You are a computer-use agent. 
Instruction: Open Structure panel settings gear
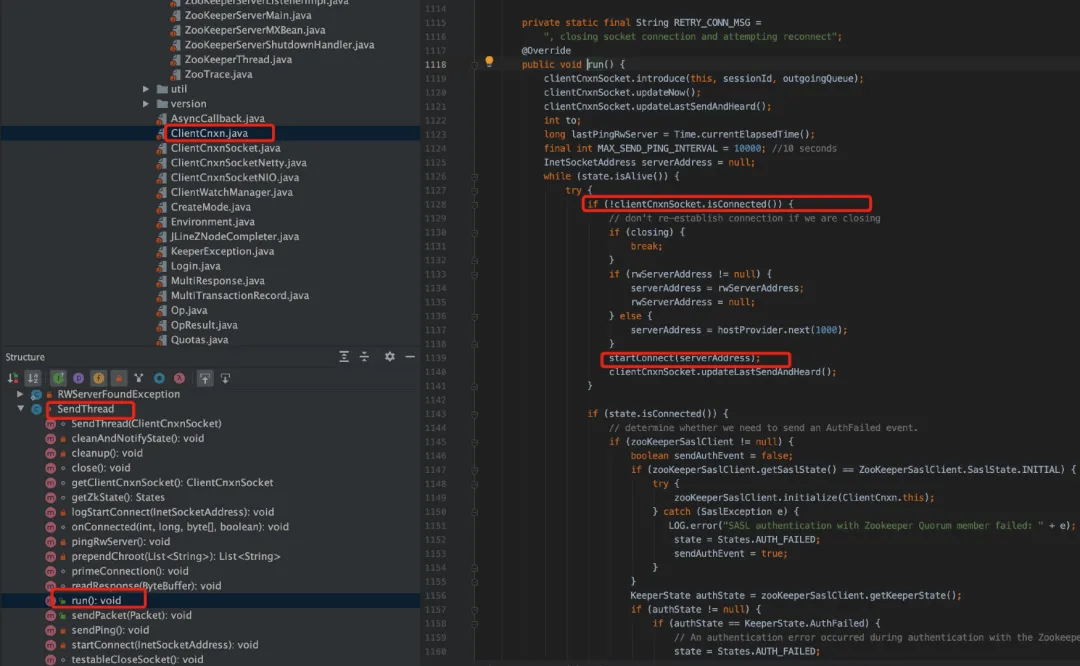390,356
